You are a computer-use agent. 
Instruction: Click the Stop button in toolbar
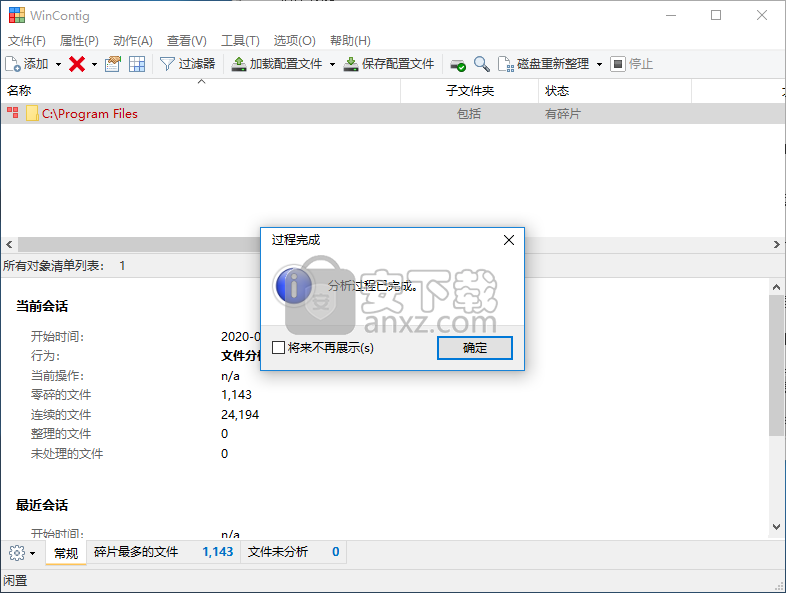click(632, 64)
